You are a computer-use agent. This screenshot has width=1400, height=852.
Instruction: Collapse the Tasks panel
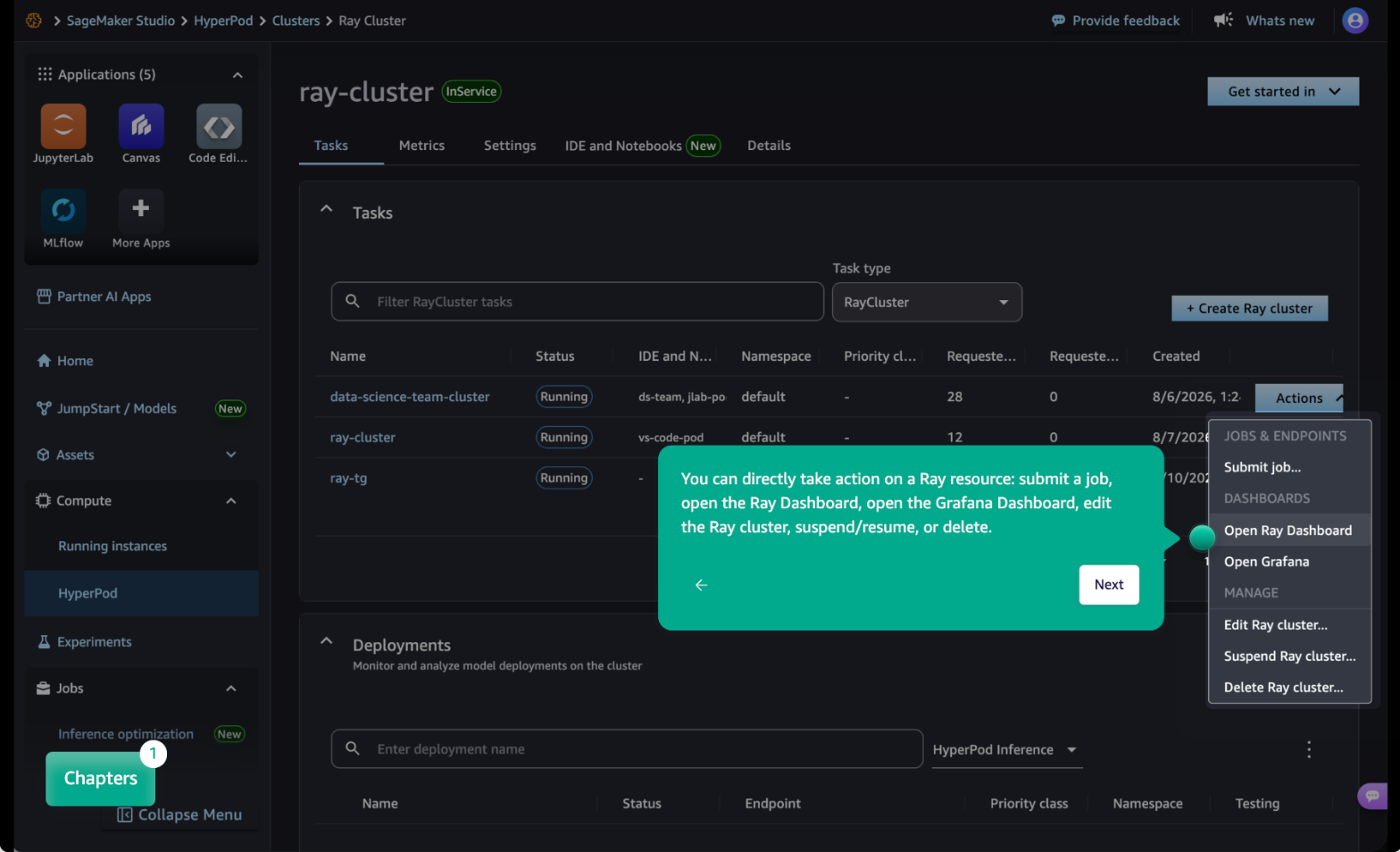[327, 209]
